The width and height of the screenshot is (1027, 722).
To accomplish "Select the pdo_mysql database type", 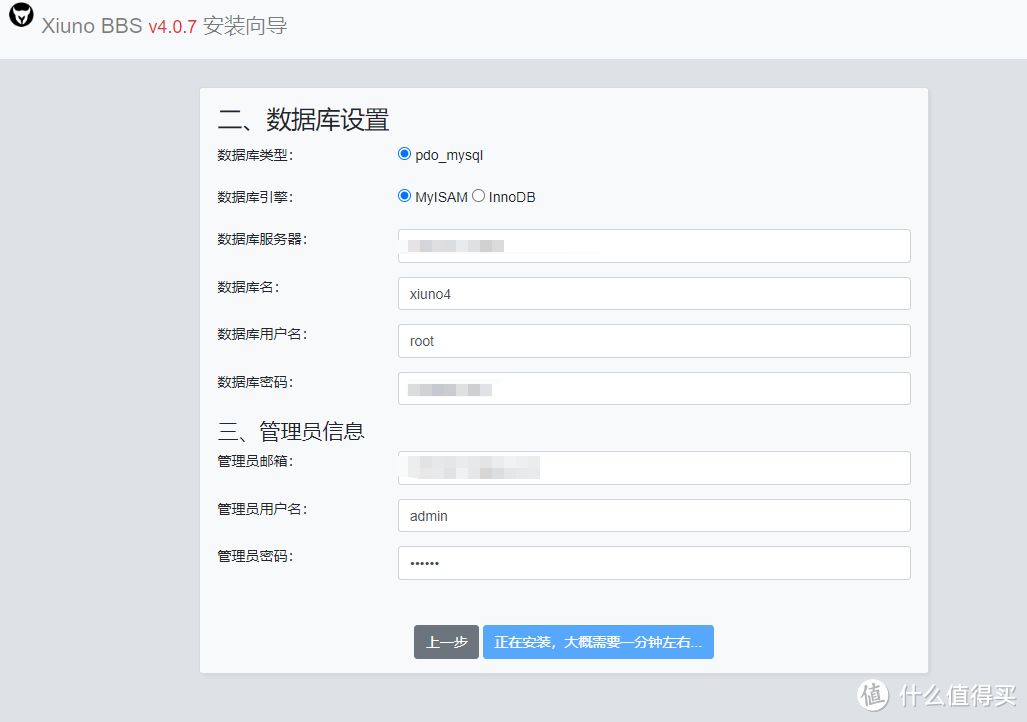I will click(404, 153).
